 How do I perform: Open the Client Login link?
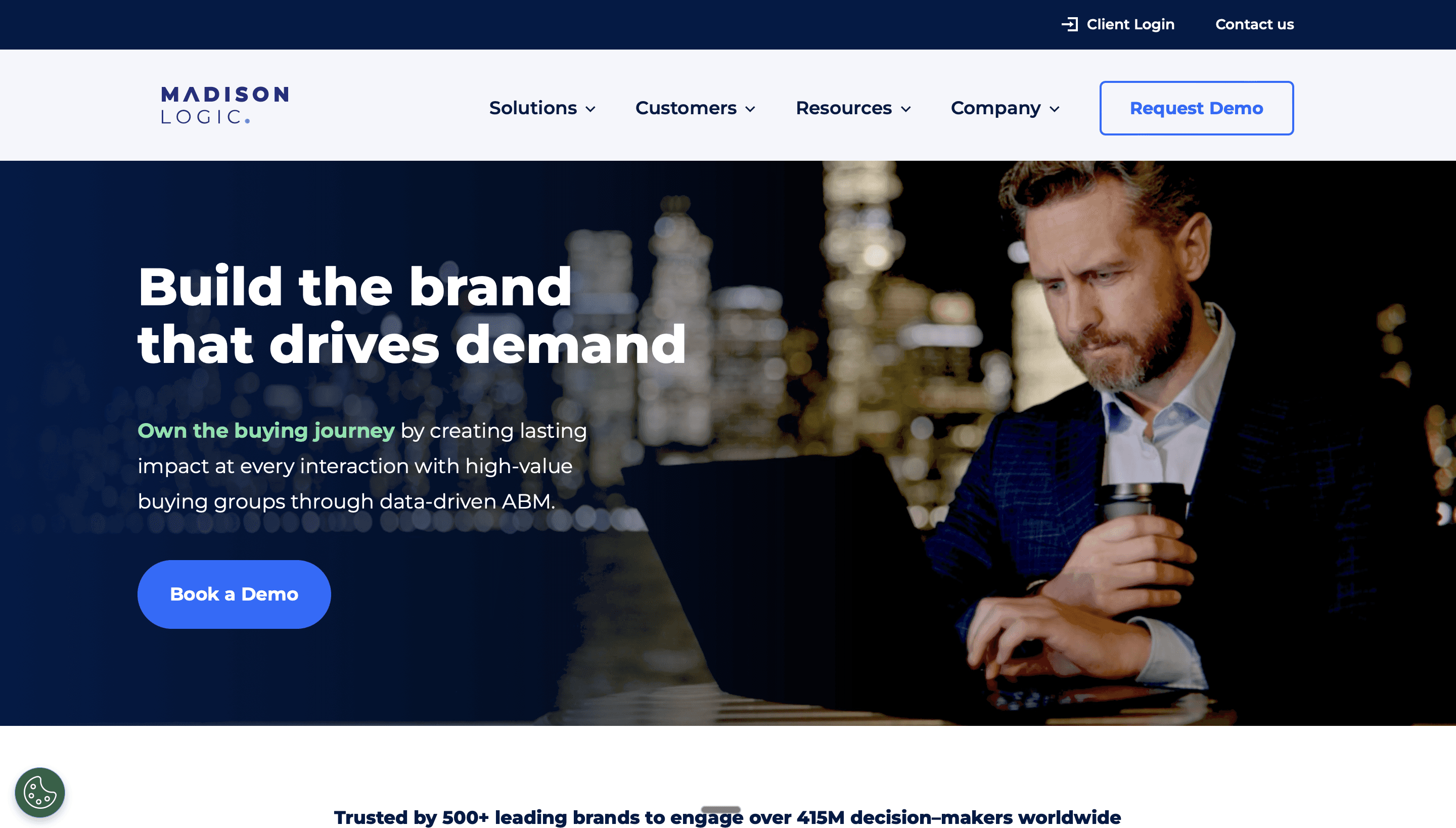point(1130,24)
